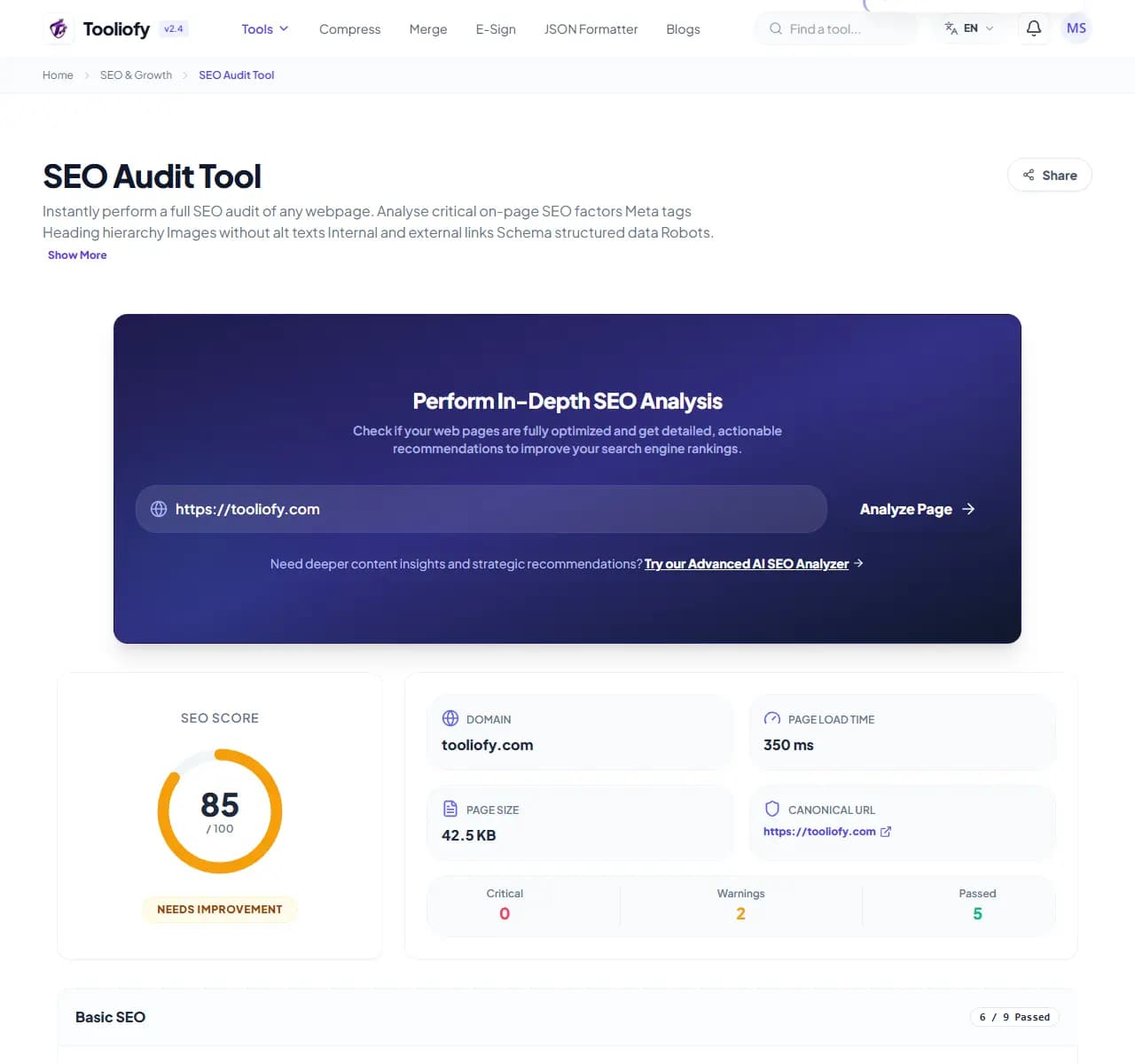The height and width of the screenshot is (1064, 1135).
Task: Click the Share button
Action: pos(1050,175)
